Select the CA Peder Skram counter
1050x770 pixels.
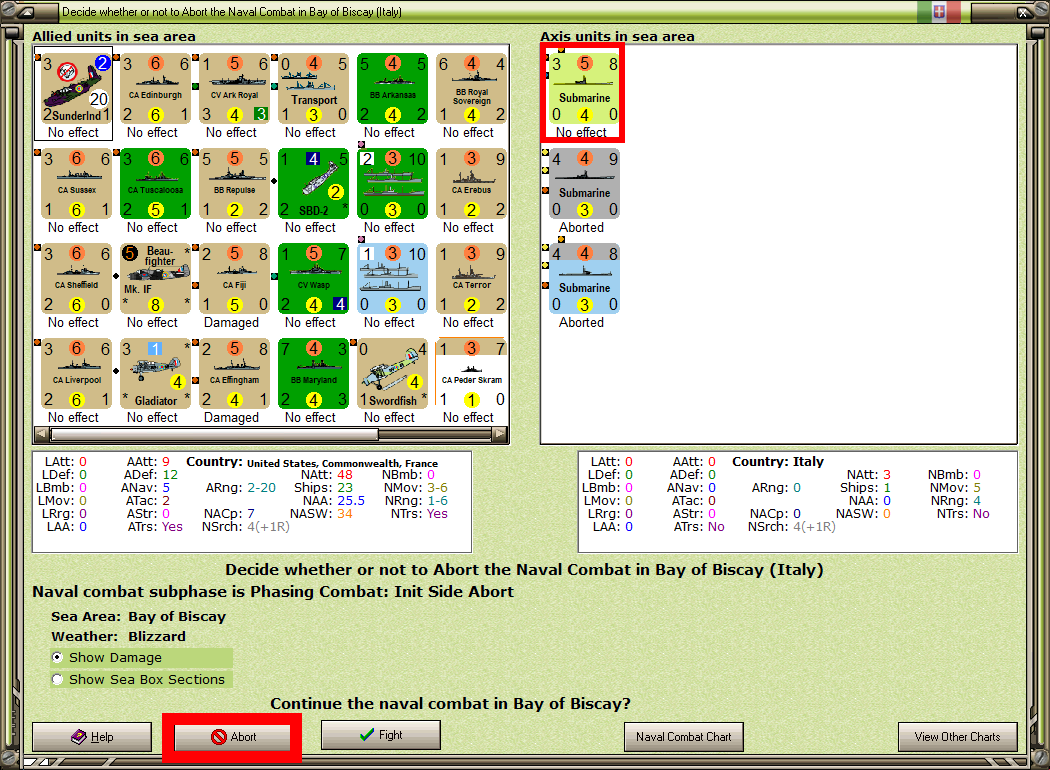coord(471,374)
